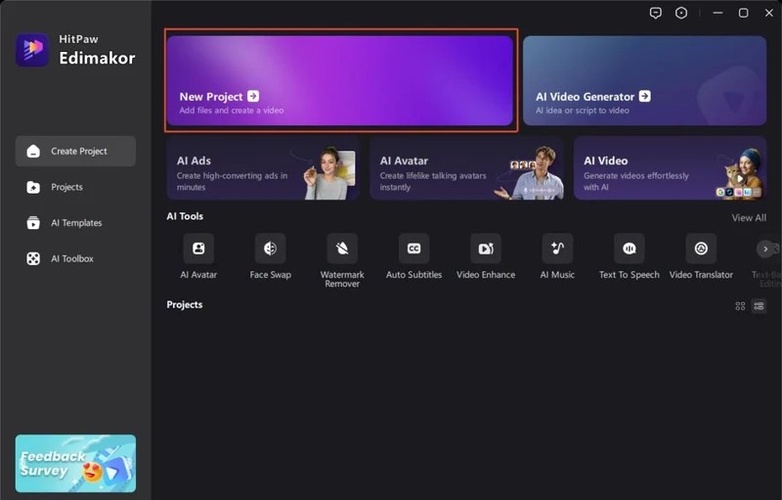Open the circular menu icon in title bar
This screenshot has width=782, height=500.
tap(681, 13)
